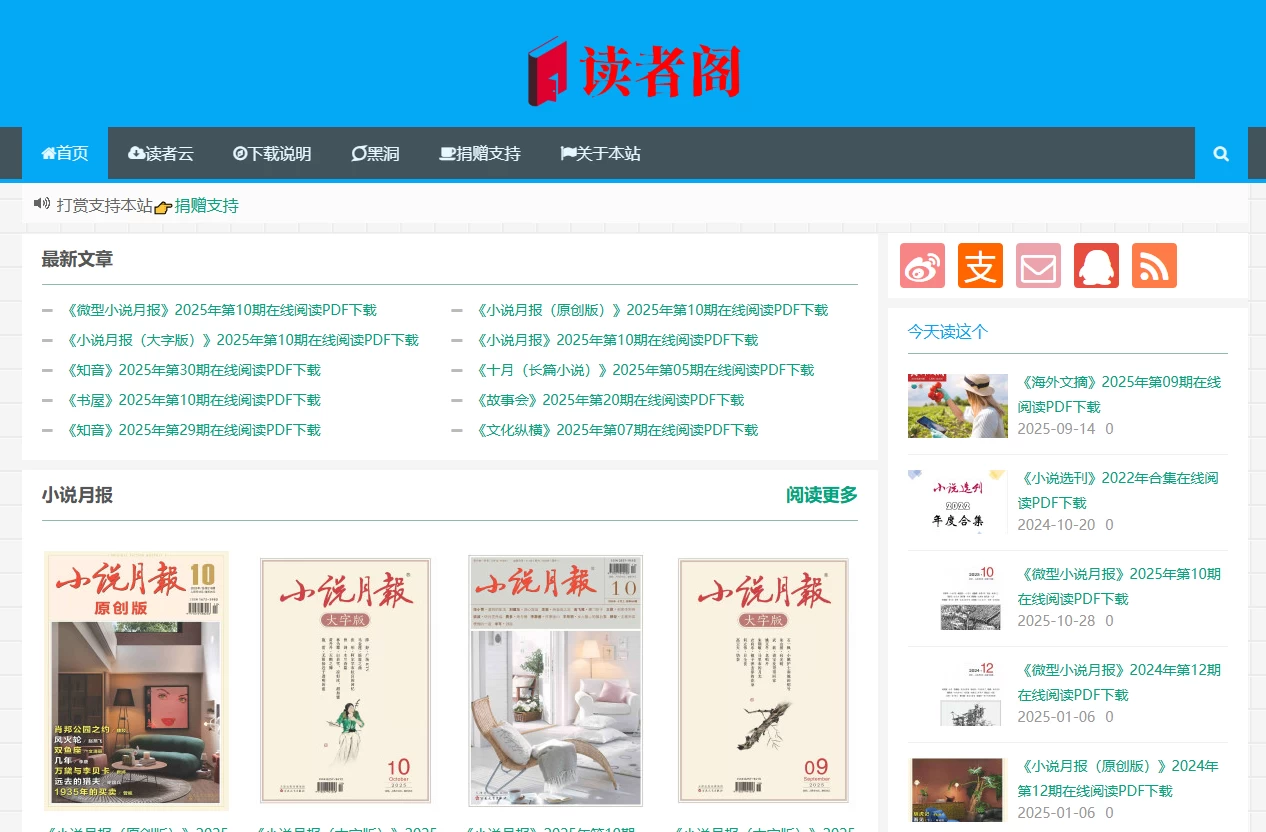Viewport: 1266px width, 832px height.
Task: Open the QQ penguin icon
Action: 1096,265
